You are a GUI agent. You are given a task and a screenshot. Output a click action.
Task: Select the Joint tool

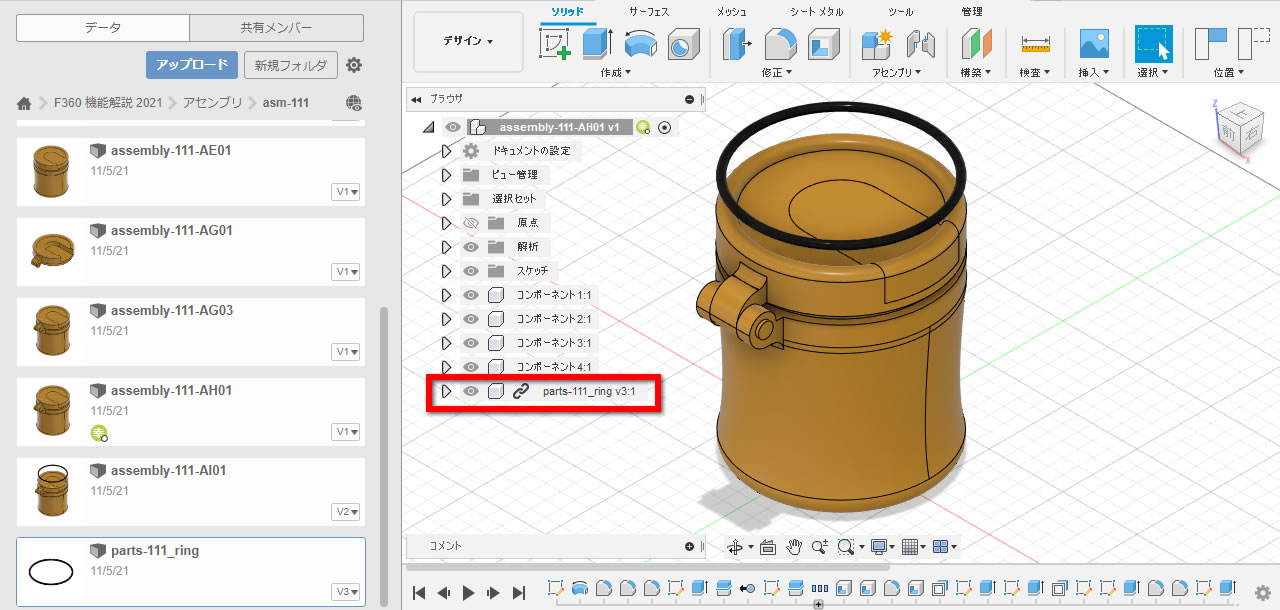[920, 44]
